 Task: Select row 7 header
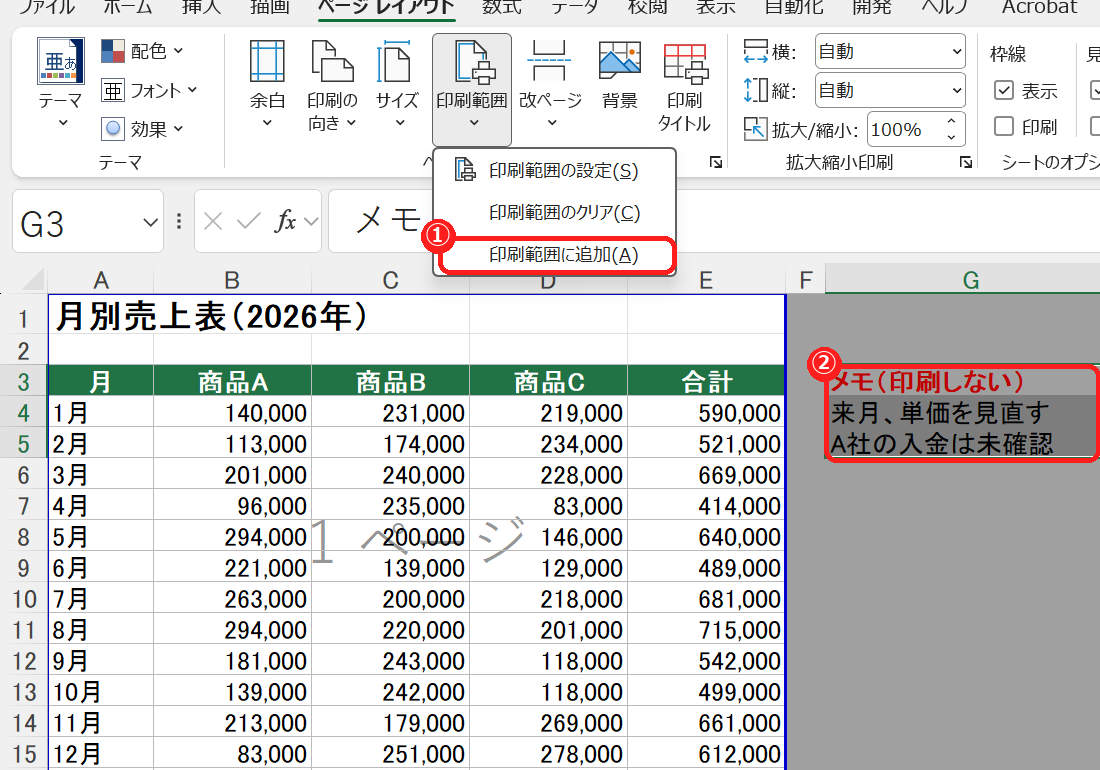click(24, 506)
